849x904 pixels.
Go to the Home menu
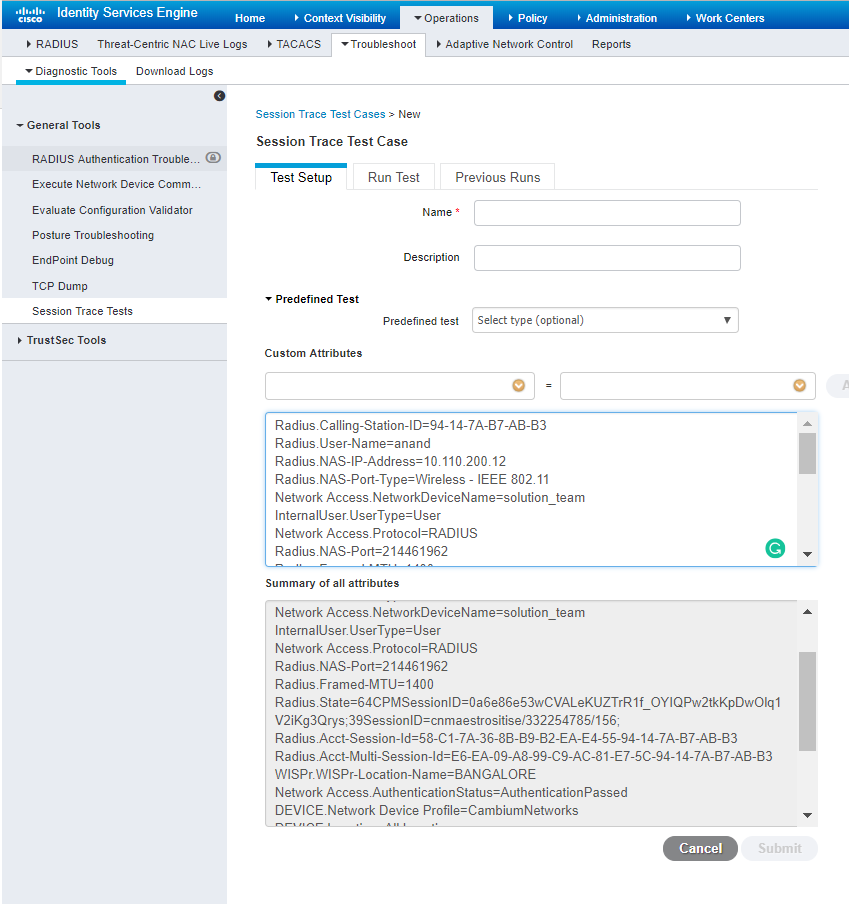(250, 18)
